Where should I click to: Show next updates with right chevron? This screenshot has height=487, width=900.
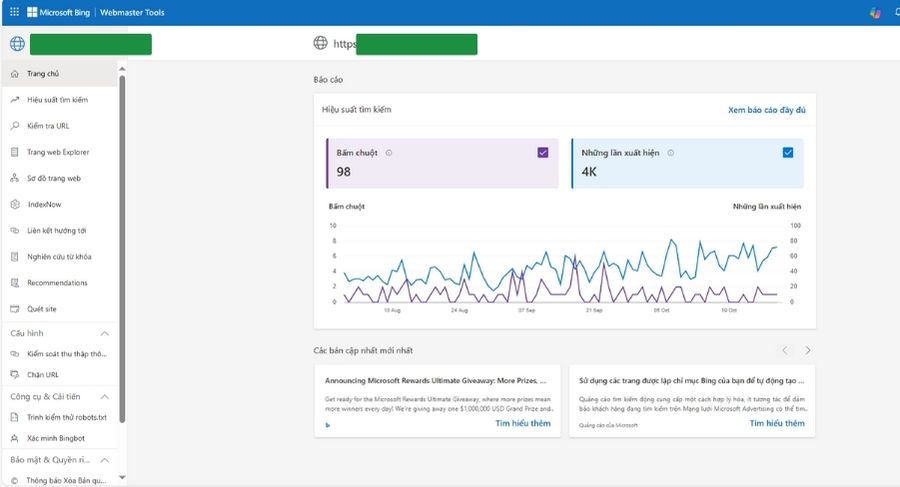point(808,350)
